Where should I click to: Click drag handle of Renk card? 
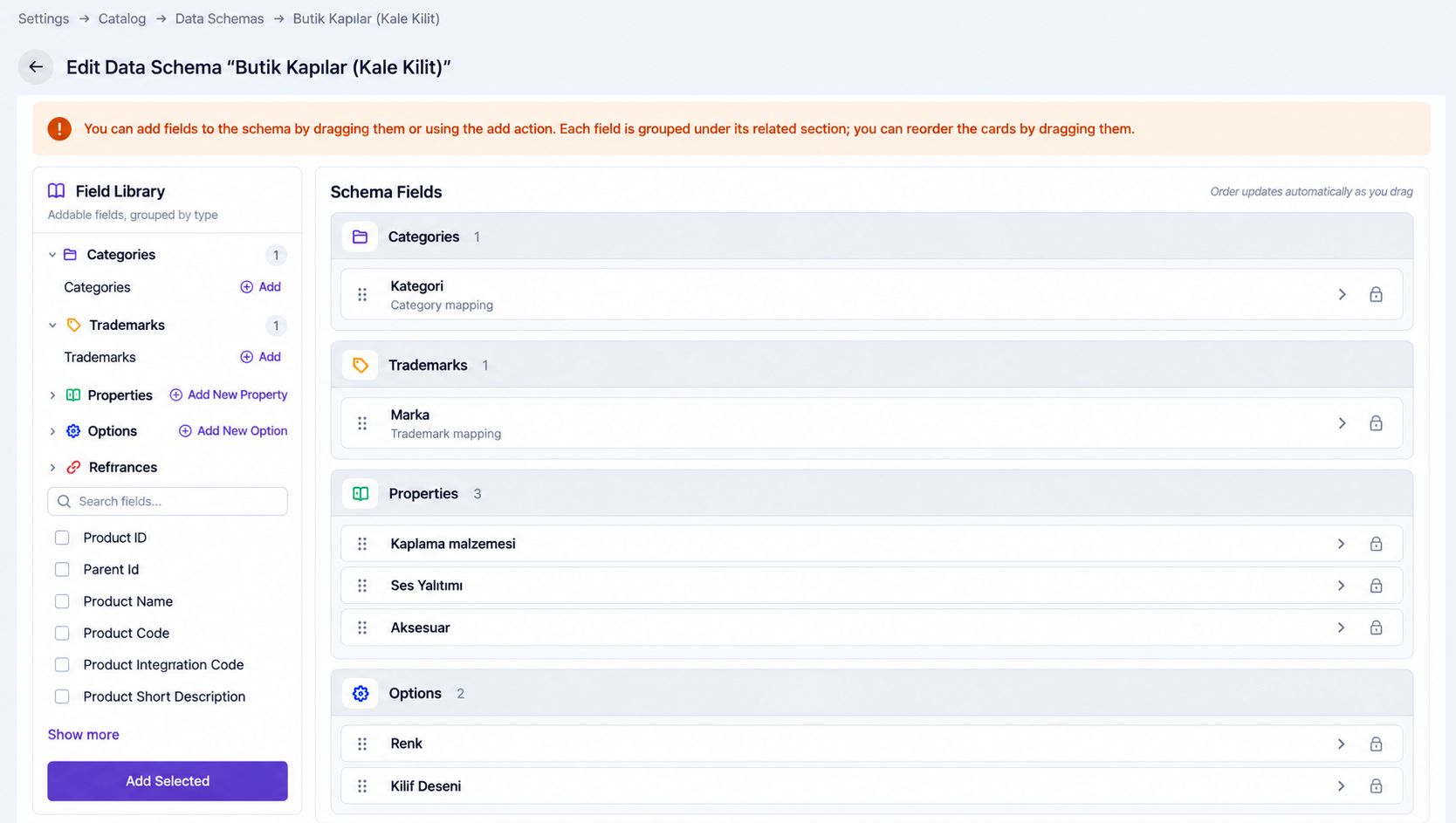[x=362, y=744]
